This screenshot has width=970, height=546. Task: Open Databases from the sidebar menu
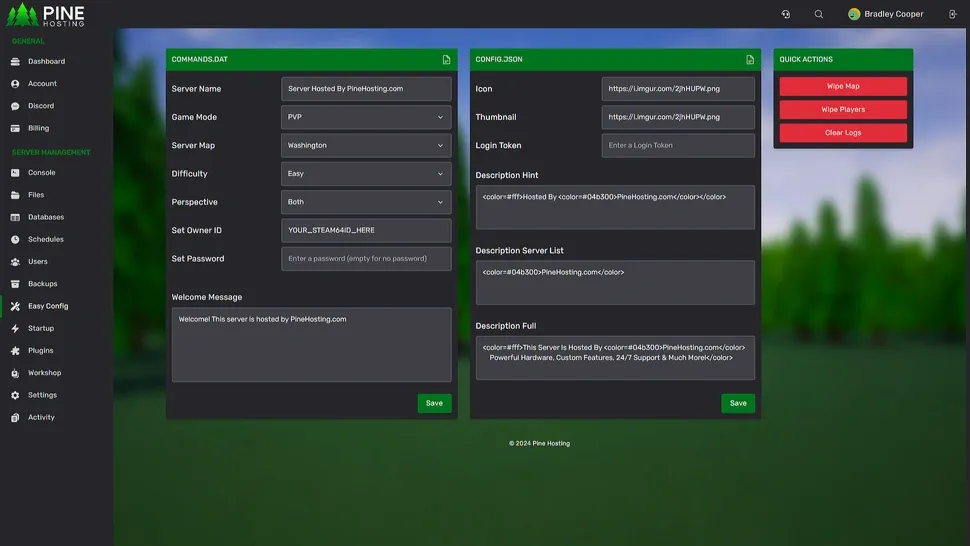click(x=46, y=217)
